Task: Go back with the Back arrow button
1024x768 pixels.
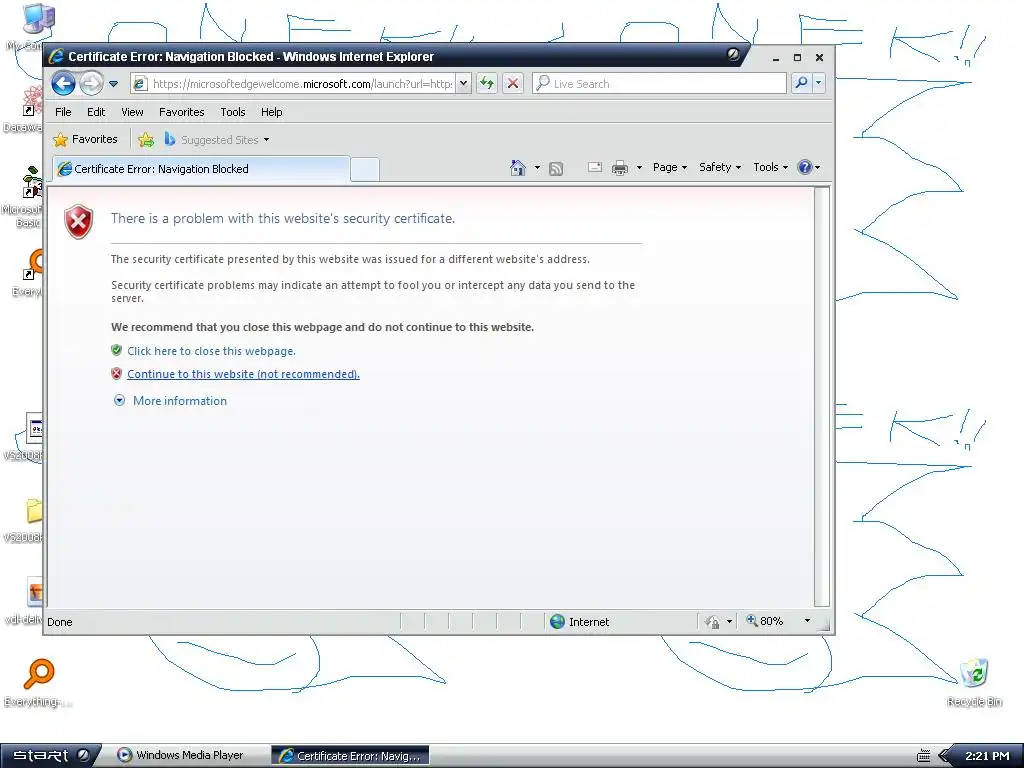Action: pyautogui.click(x=63, y=84)
